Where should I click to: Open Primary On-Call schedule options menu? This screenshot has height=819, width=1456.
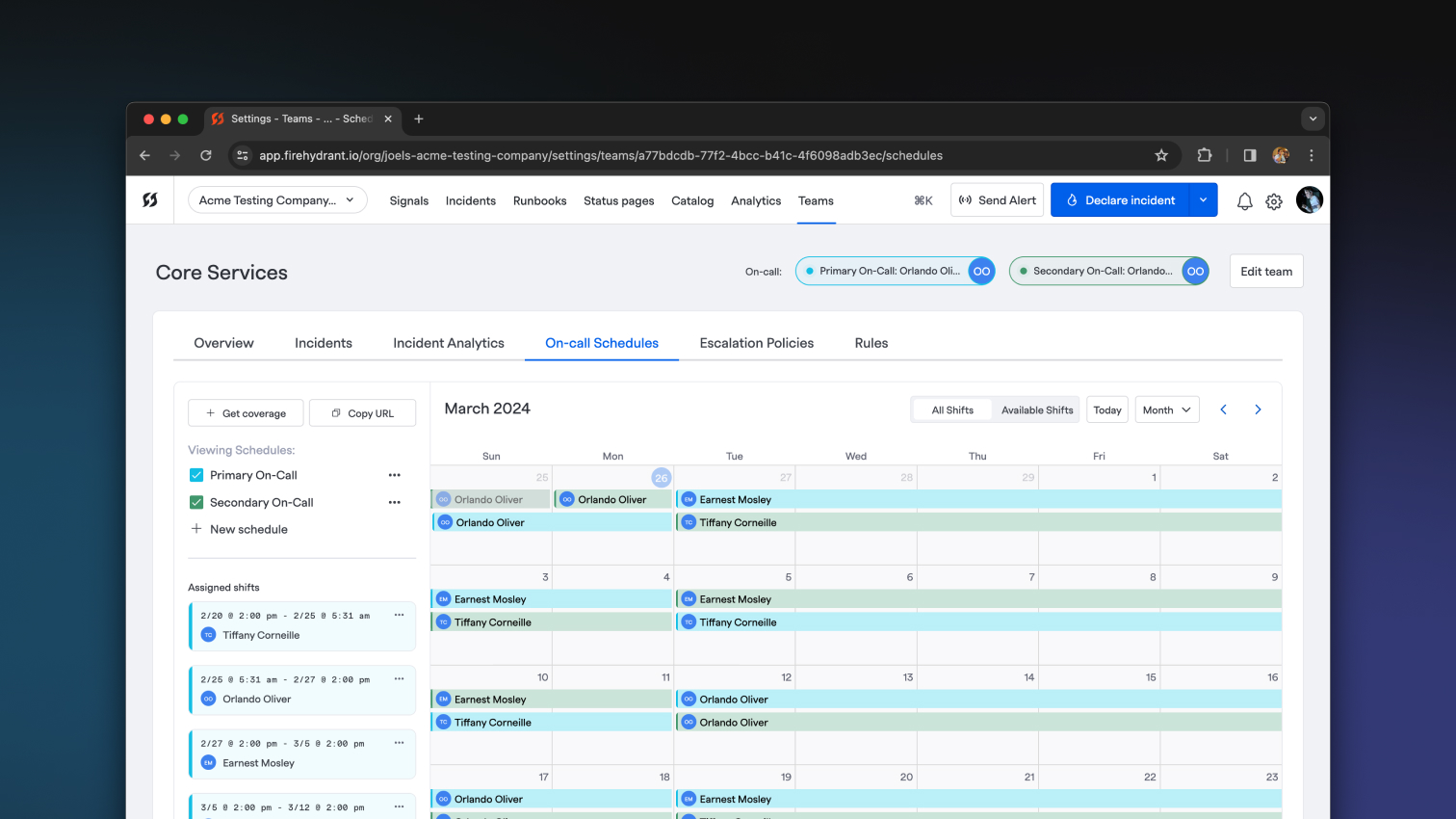coord(394,475)
